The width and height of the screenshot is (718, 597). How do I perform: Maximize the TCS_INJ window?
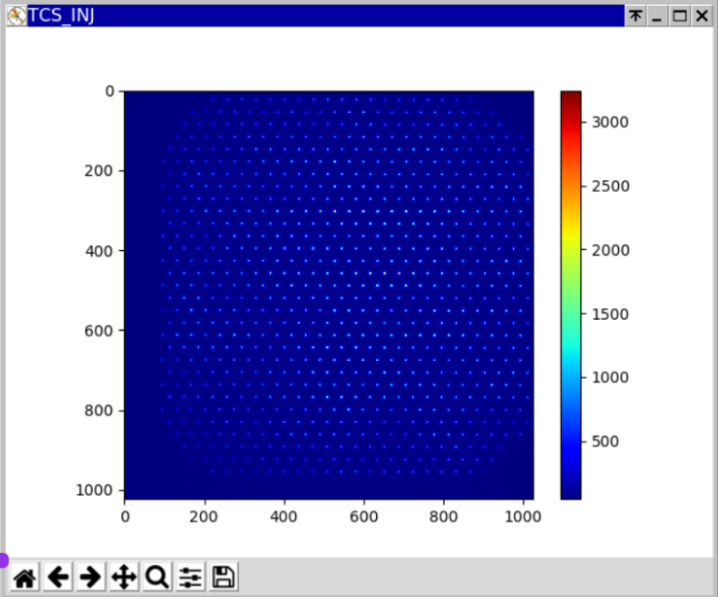(679, 16)
